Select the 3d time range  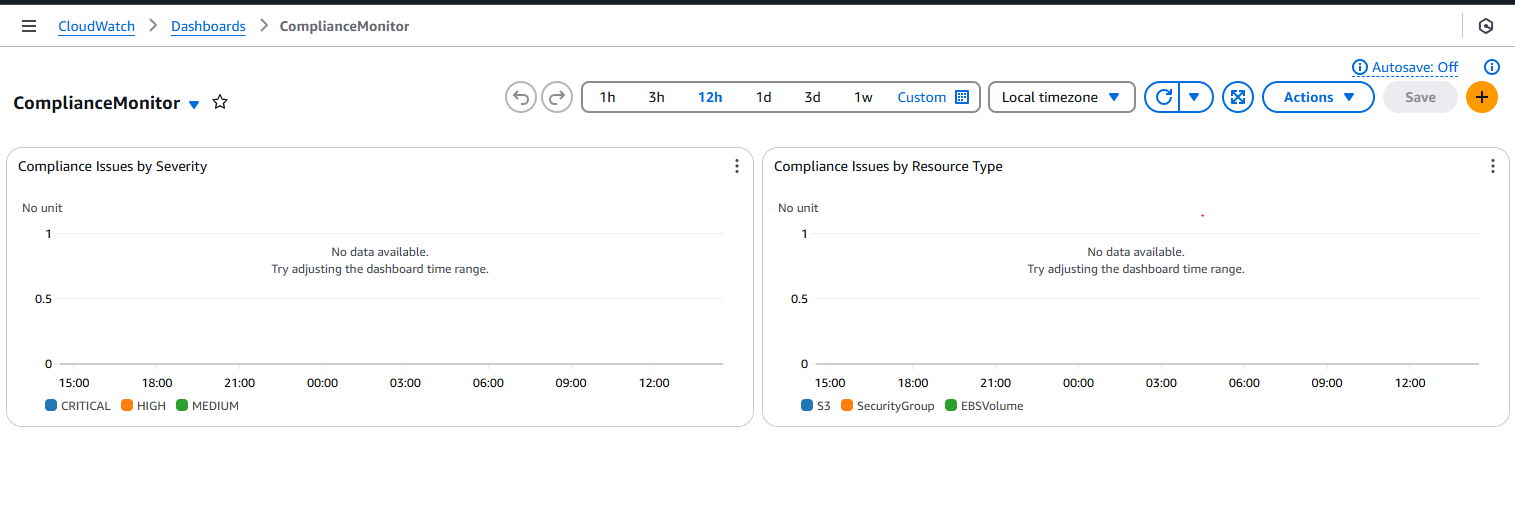[812, 97]
